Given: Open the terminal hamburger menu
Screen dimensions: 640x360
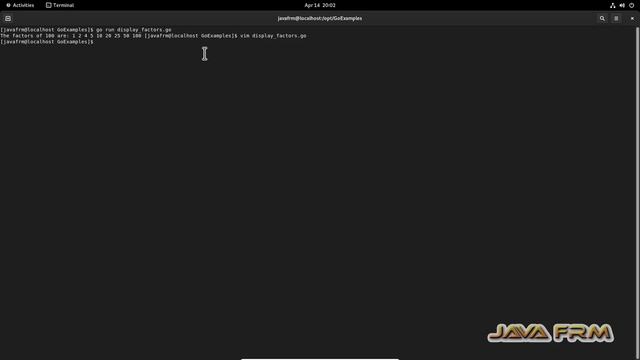Looking at the screenshot, I should 616,18.
